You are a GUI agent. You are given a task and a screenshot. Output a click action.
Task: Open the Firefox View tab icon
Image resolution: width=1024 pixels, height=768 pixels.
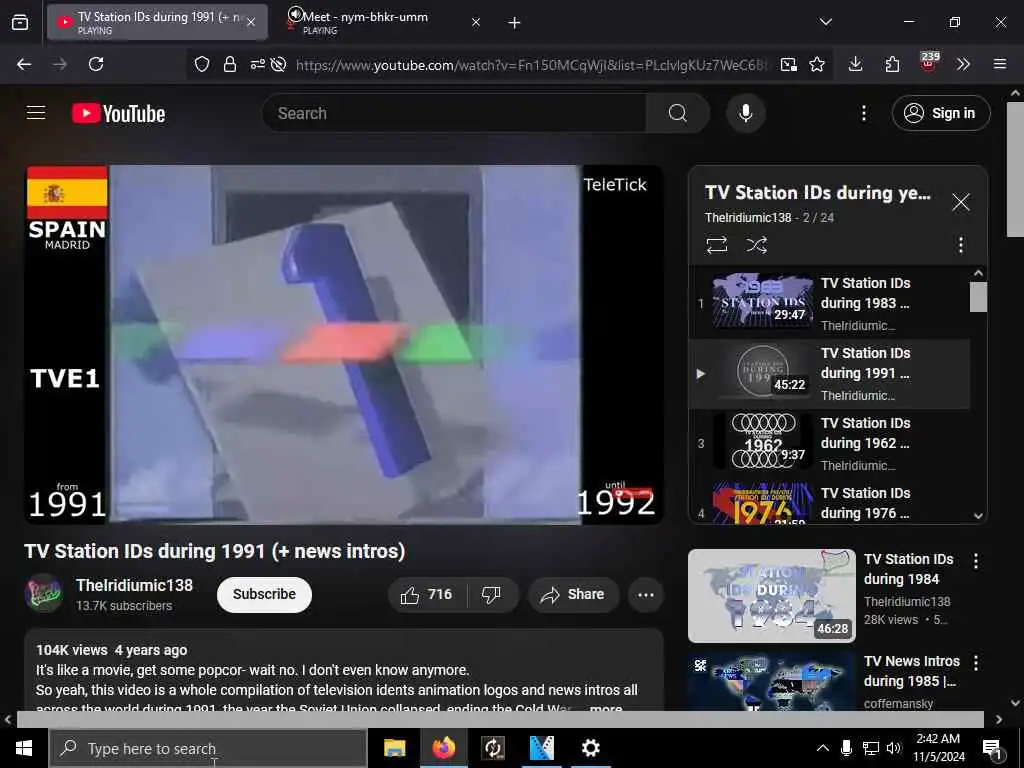[20, 23]
